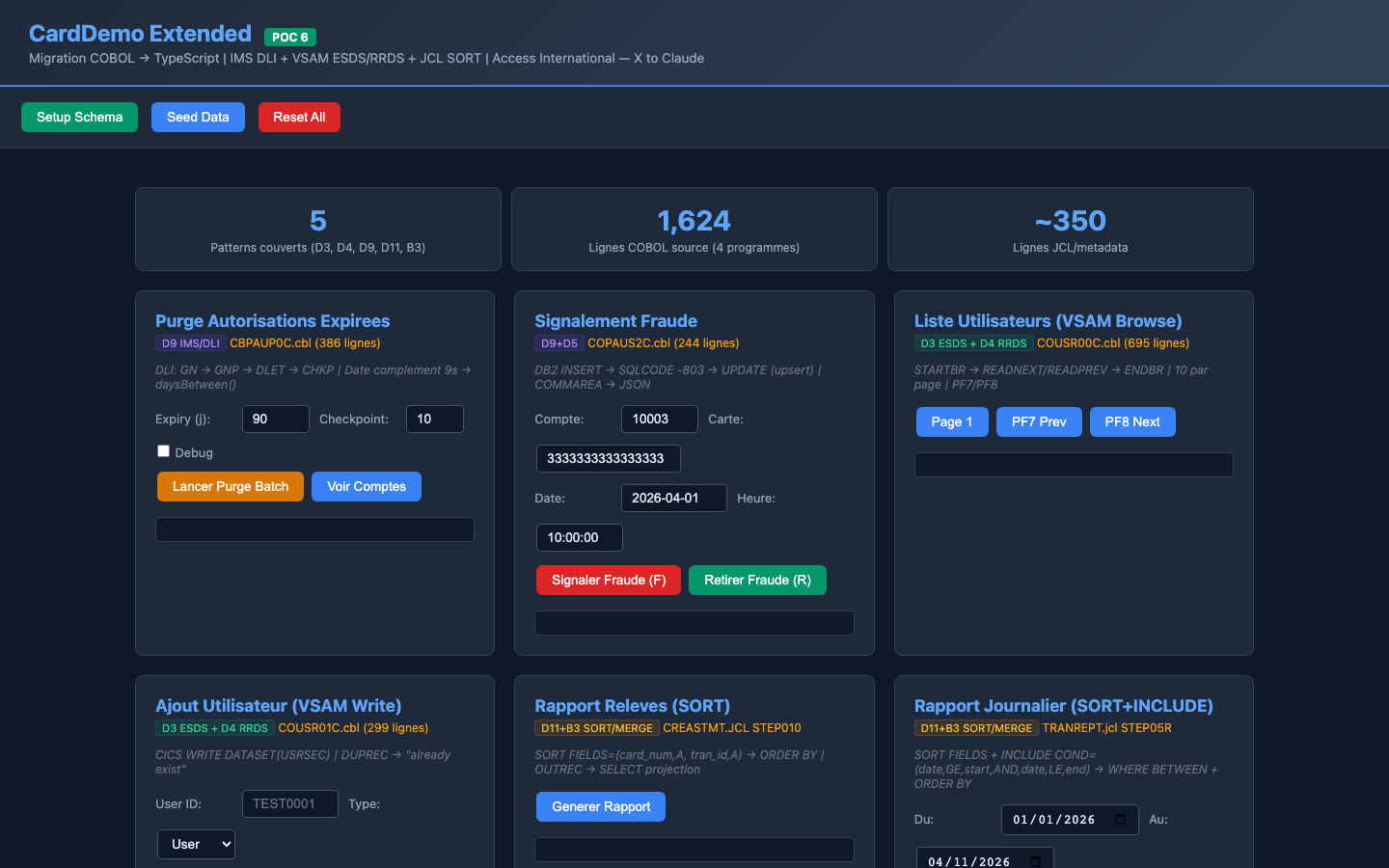Click the Setup Schema button
The image size is (1389, 868).
[x=79, y=117]
